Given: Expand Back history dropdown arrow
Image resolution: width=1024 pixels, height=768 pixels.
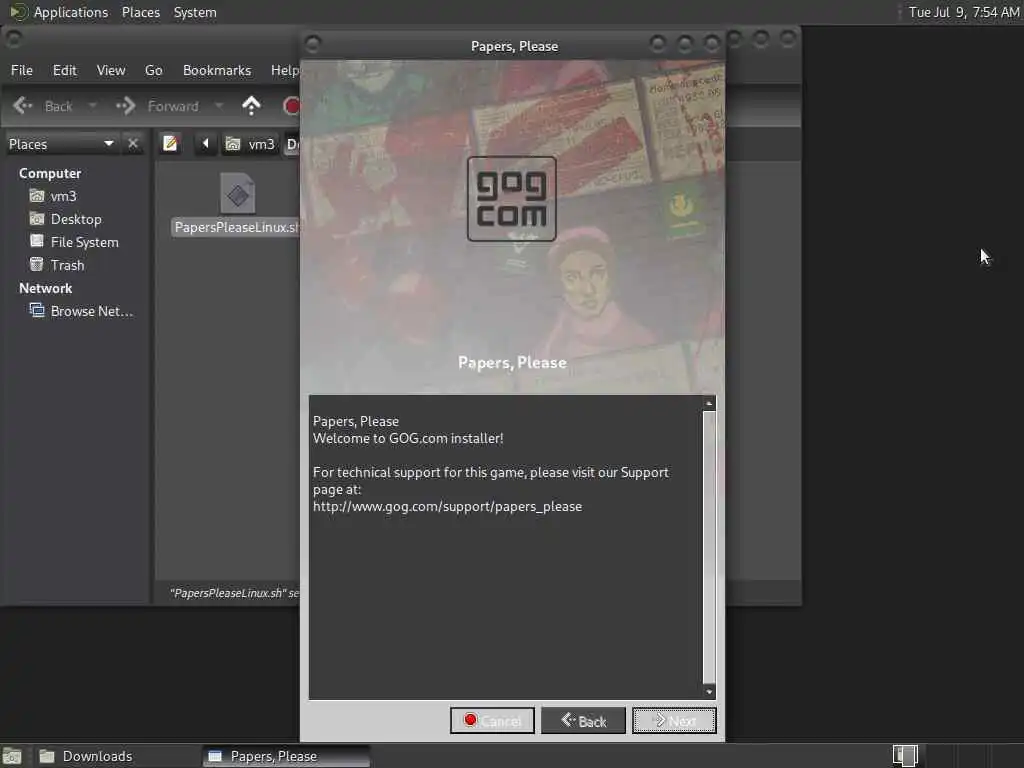Looking at the screenshot, I should pos(93,106).
